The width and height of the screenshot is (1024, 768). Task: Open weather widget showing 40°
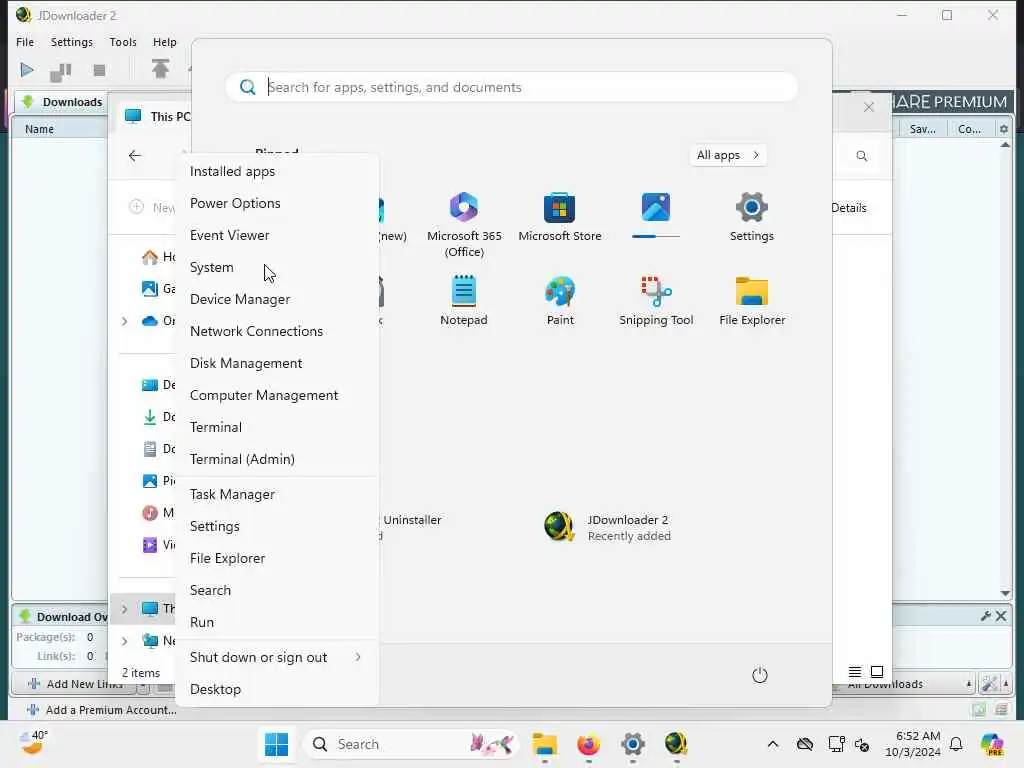tap(33, 743)
